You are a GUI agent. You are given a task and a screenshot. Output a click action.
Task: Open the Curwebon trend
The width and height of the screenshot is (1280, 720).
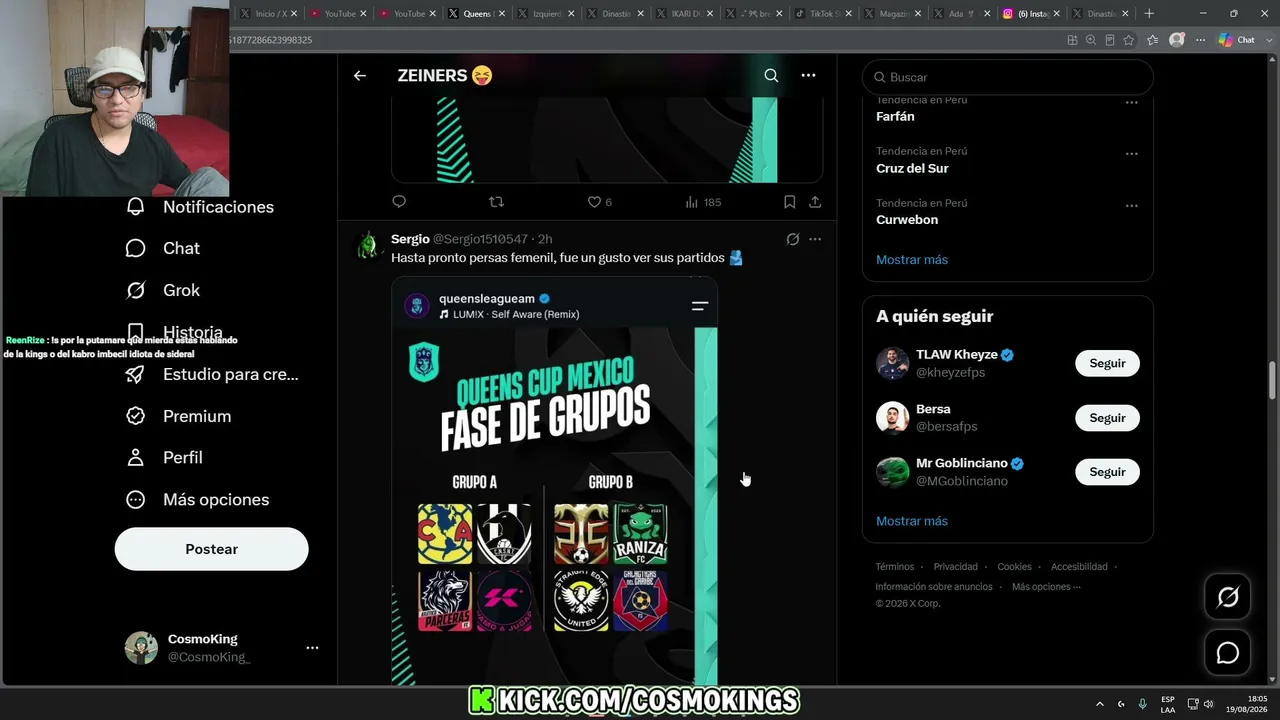pyautogui.click(x=907, y=220)
